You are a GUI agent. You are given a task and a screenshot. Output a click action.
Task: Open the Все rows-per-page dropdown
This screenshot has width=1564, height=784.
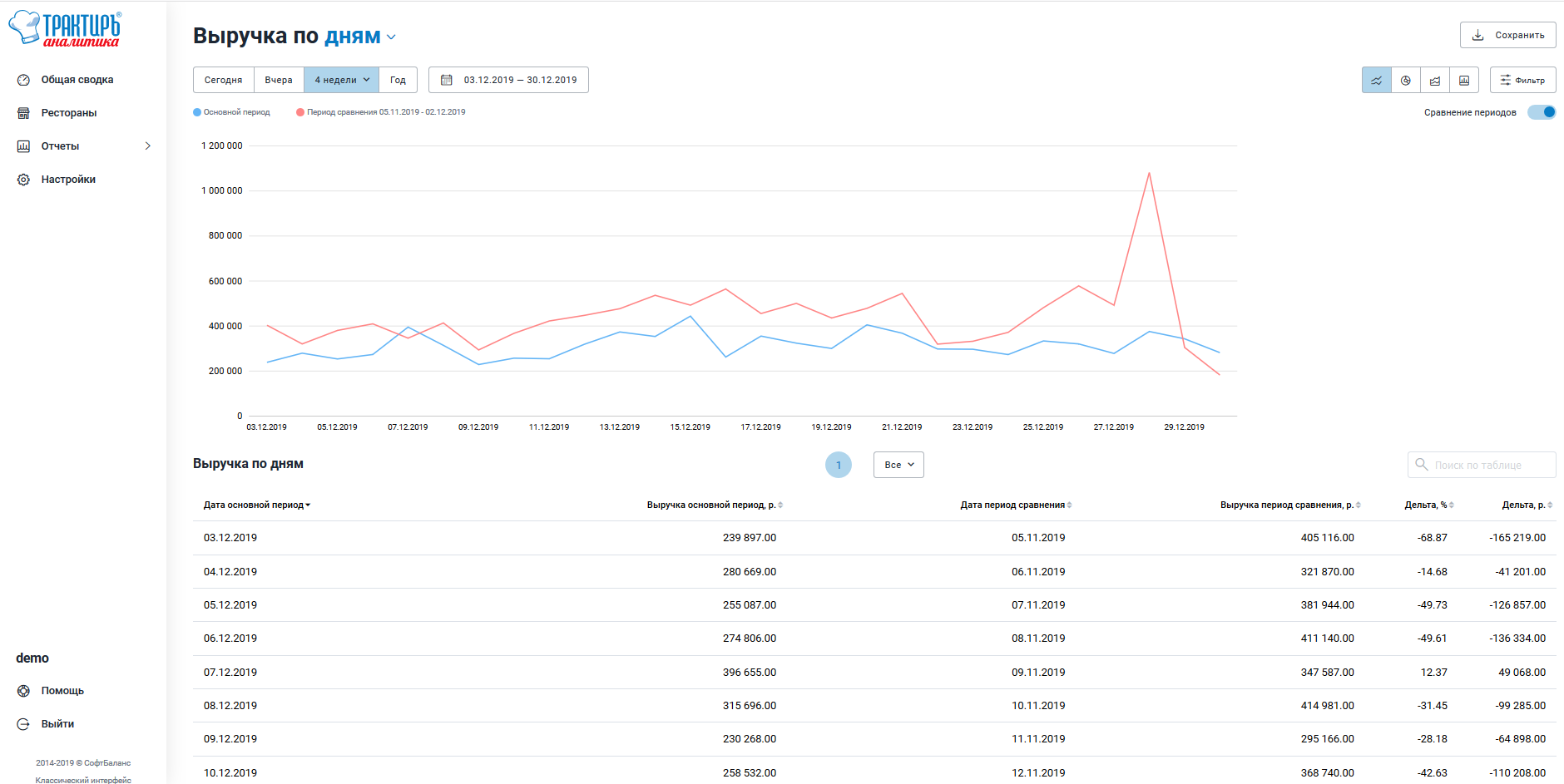898,465
